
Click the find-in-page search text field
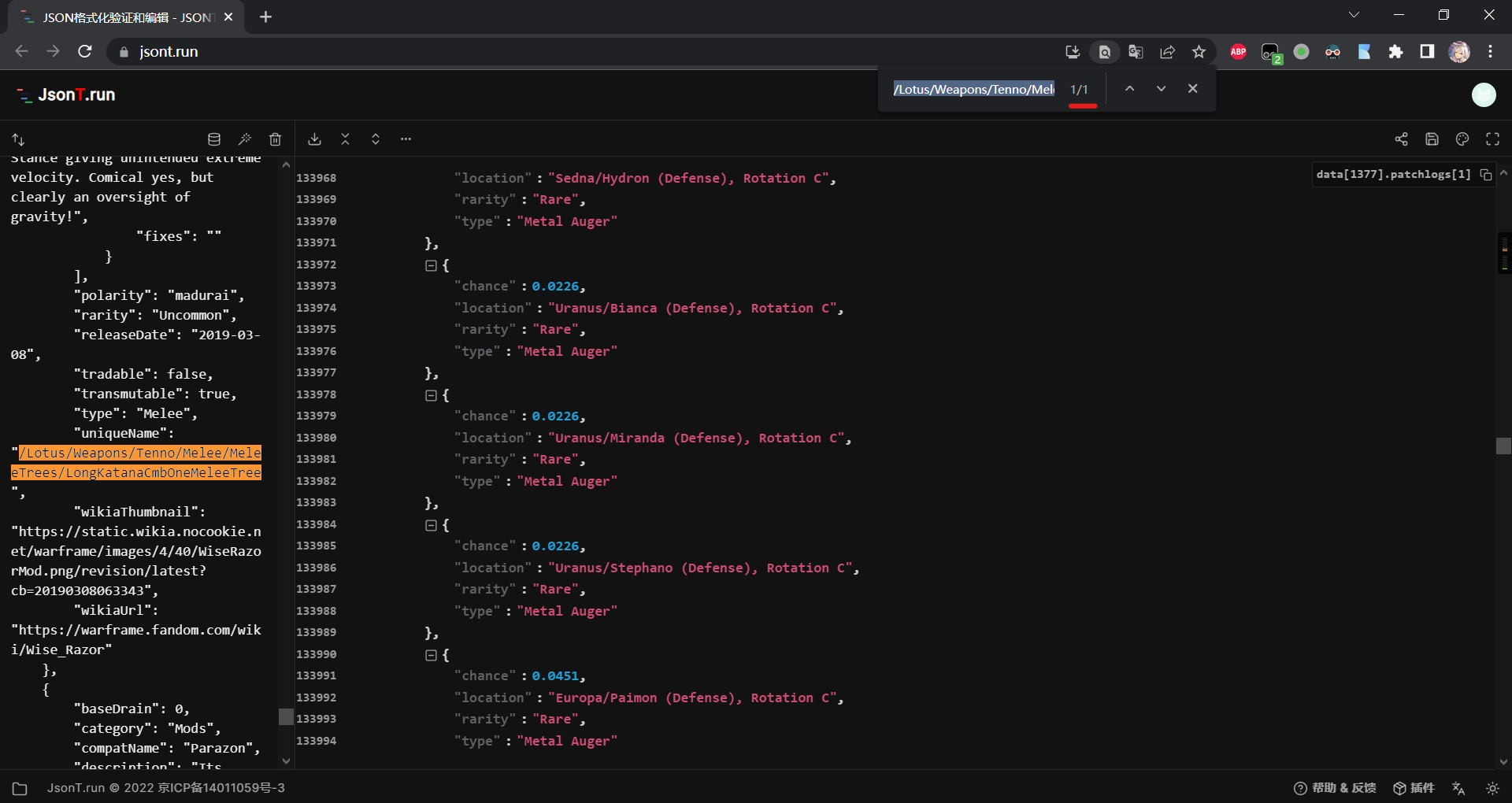[x=973, y=90]
